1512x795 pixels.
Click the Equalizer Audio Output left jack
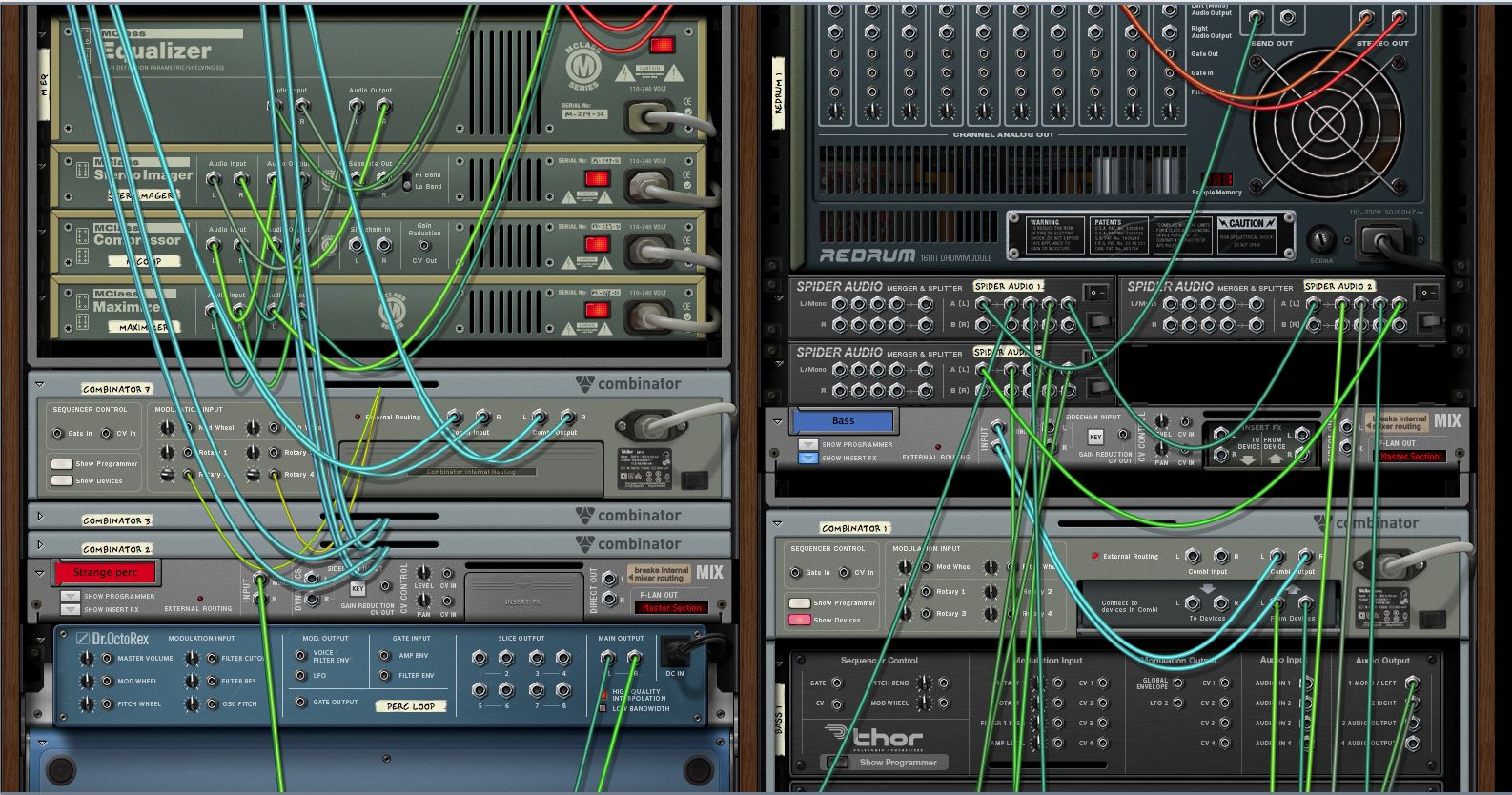pyautogui.click(x=358, y=106)
